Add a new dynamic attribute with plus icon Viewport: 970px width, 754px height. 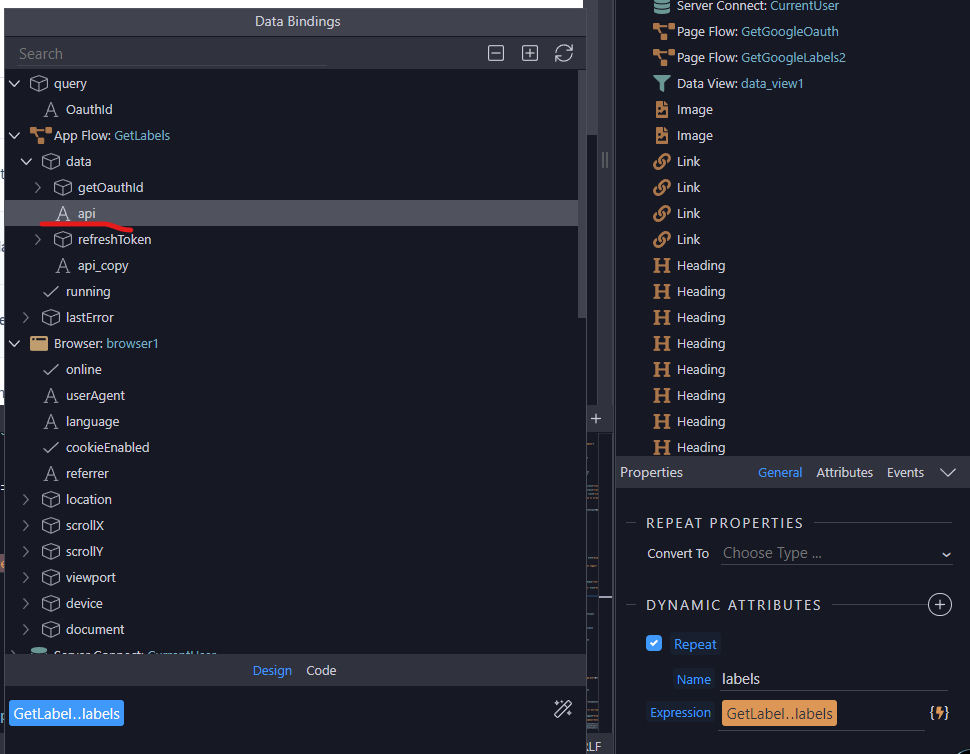tap(939, 604)
